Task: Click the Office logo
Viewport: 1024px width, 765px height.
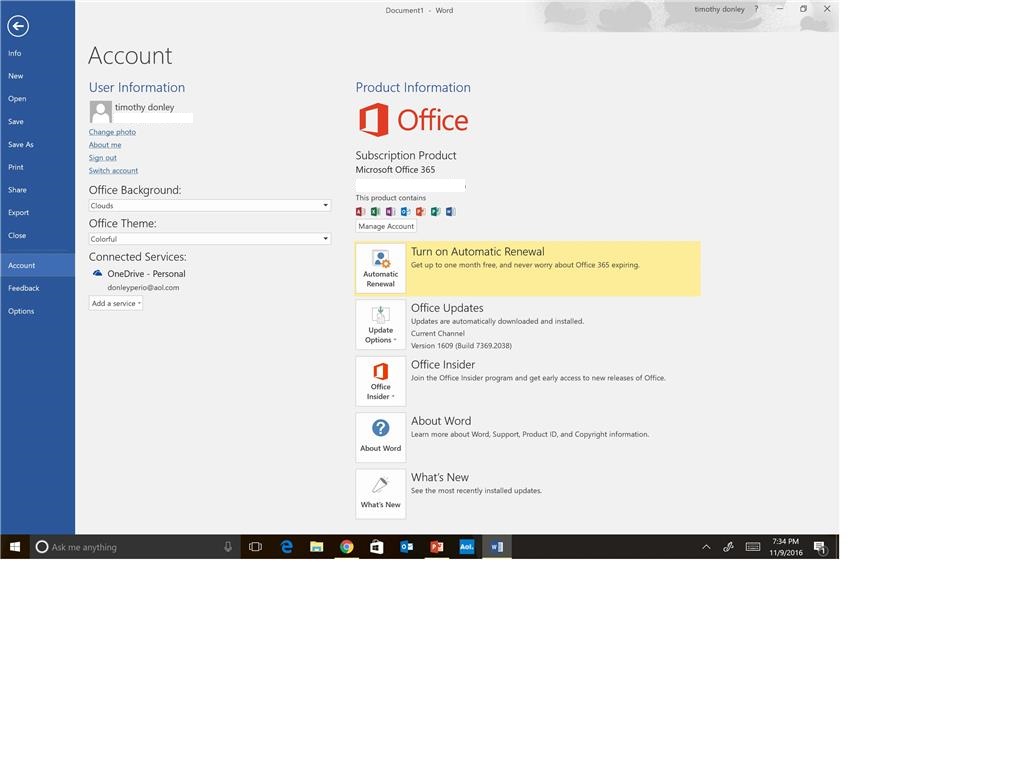Action: click(x=413, y=120)
